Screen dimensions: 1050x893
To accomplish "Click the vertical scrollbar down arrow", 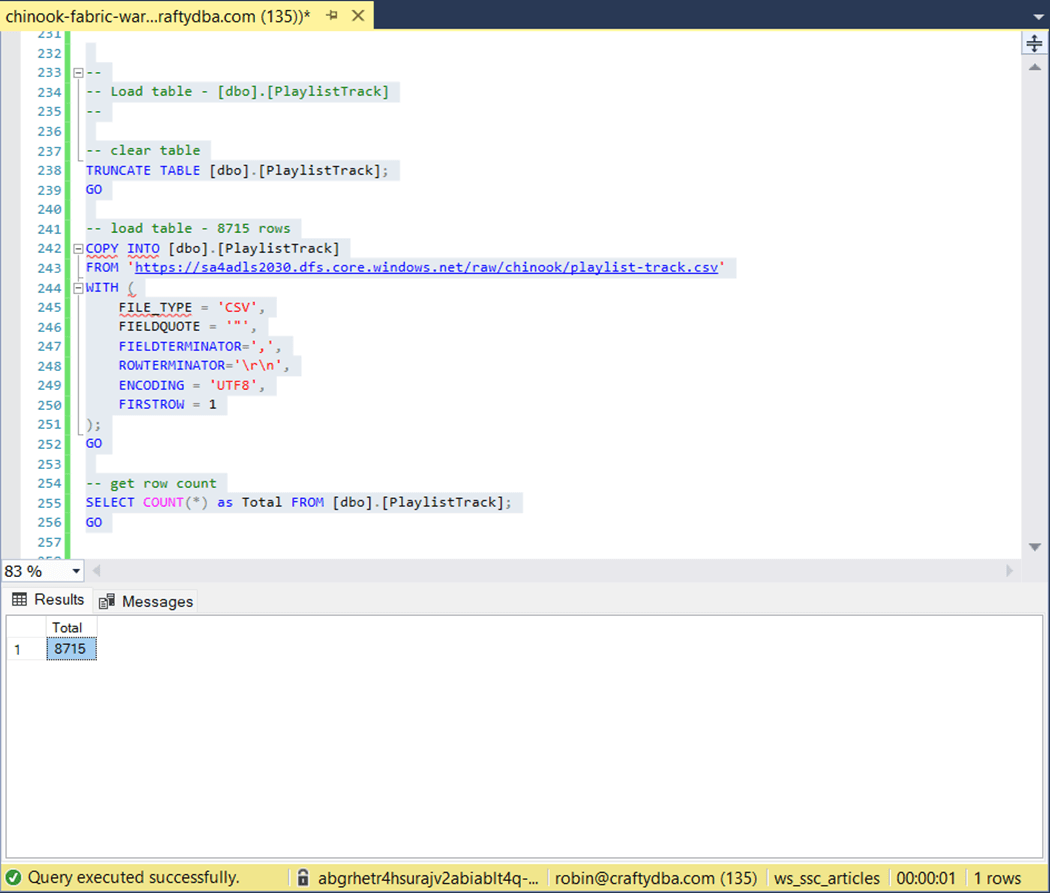I will point(1034,547).
